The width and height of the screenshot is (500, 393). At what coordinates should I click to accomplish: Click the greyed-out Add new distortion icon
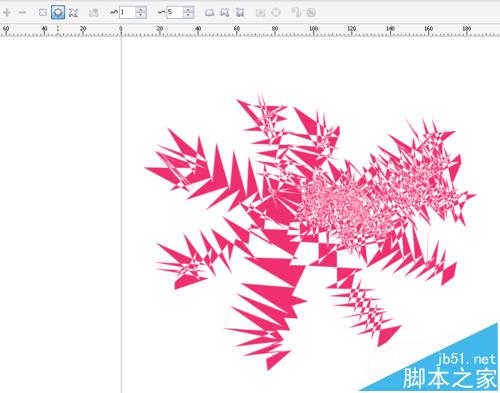tap(94, 13)
